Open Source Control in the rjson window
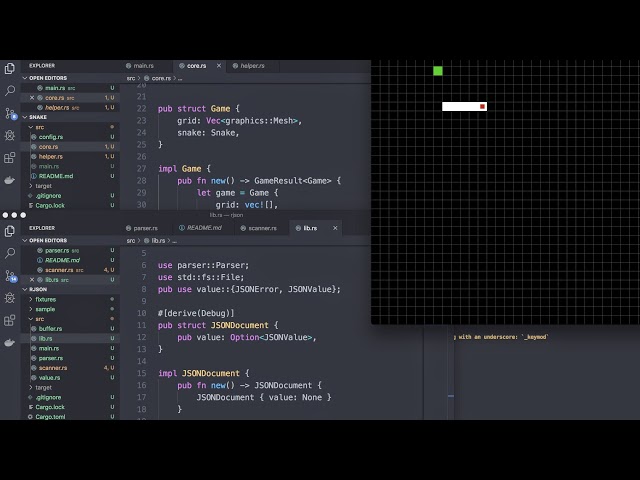640x480 pixels. (x=10, y=276)
